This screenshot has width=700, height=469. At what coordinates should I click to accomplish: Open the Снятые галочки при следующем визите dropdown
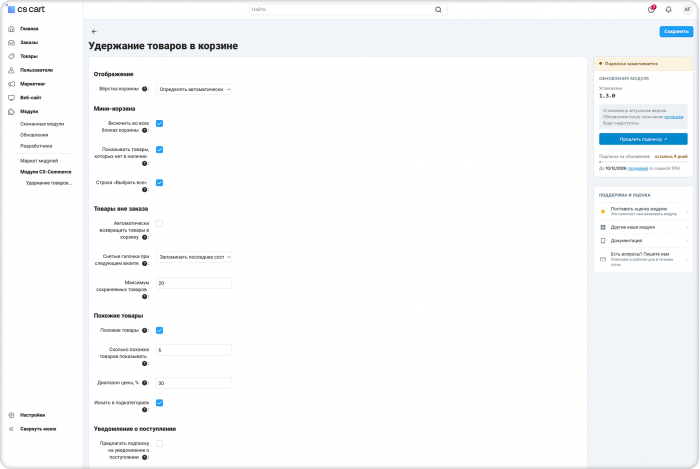194,257
